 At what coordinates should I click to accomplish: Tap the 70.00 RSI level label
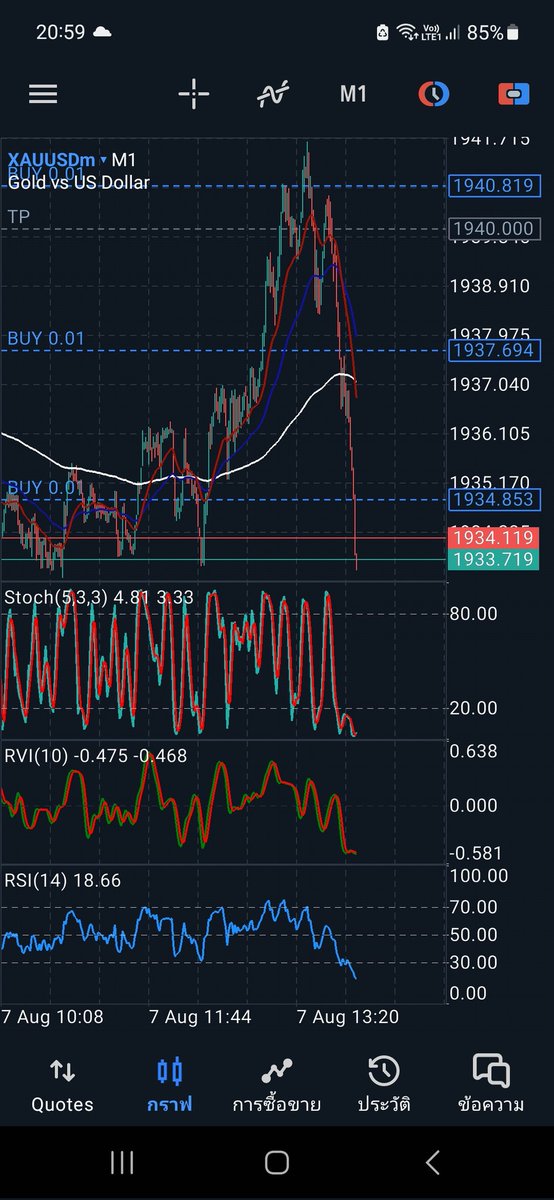[x=473, y=907]
